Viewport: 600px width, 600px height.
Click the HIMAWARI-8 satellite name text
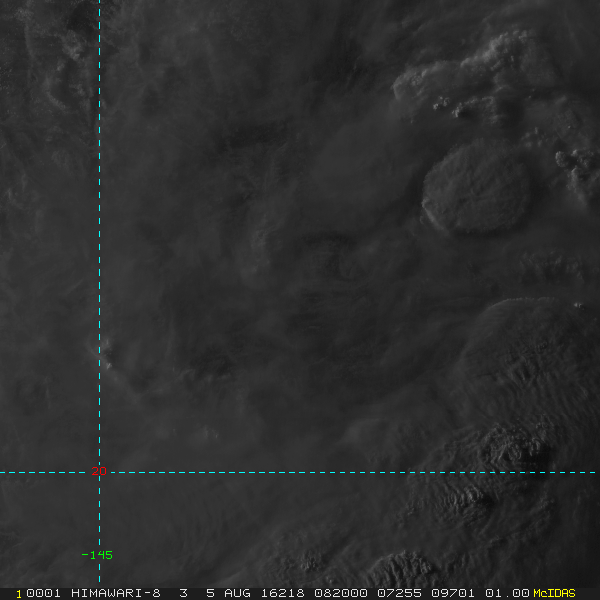point(116,593)
